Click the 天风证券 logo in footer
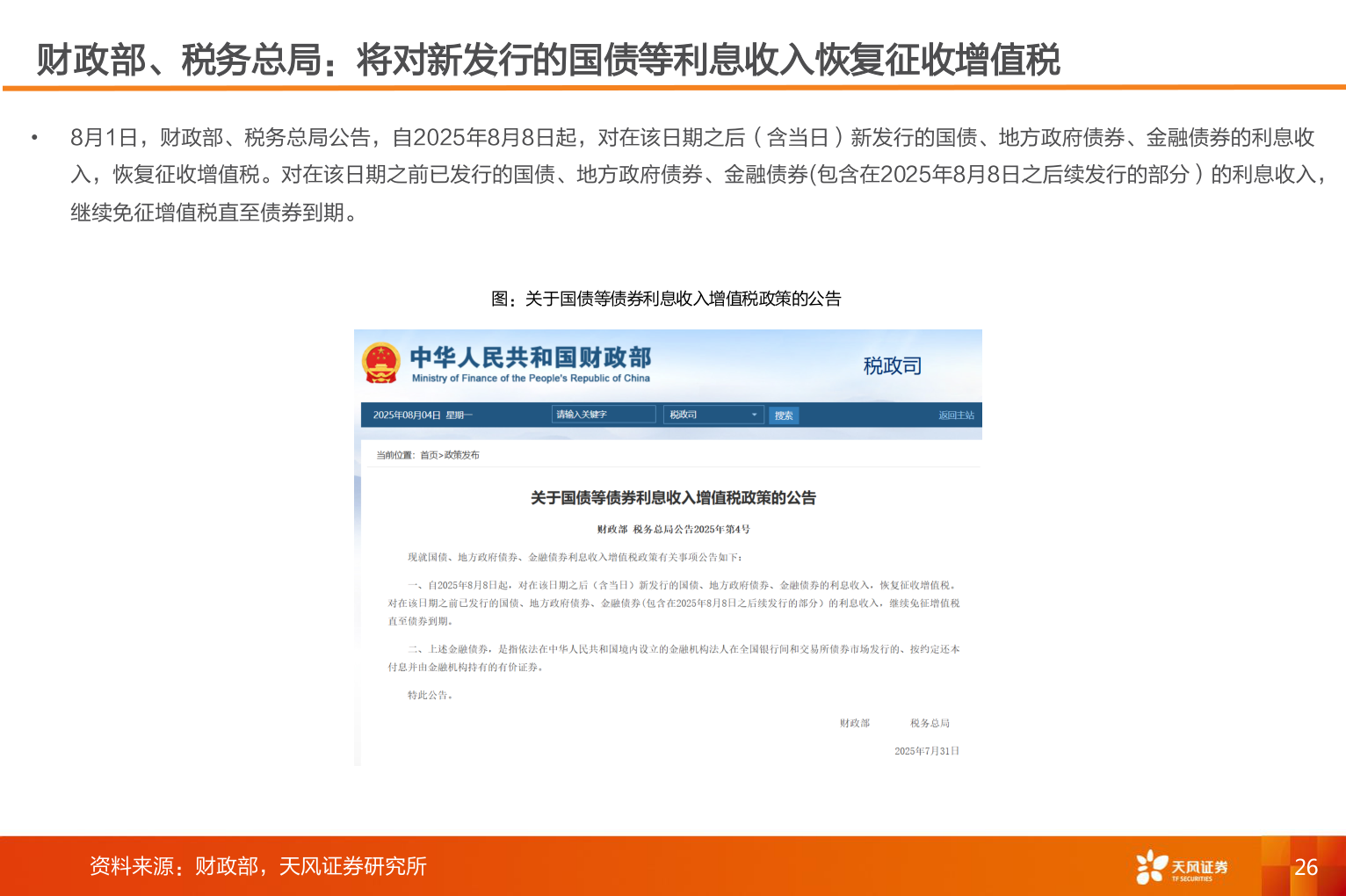 [1182, 867]
